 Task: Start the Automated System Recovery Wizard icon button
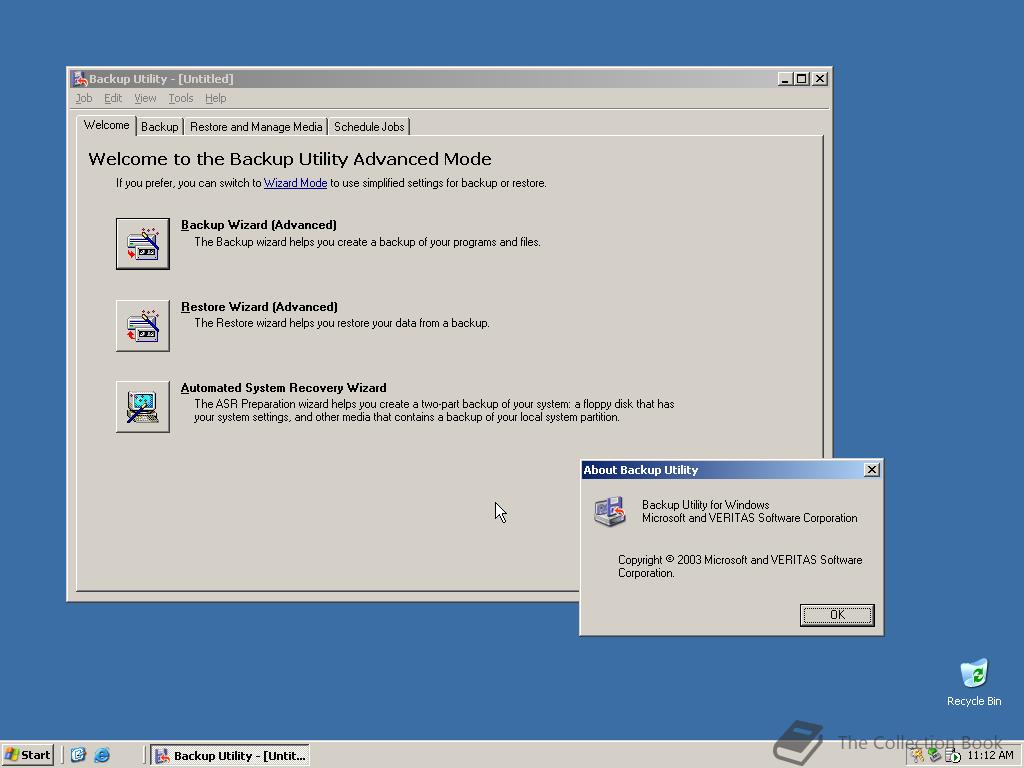point(142,407)
